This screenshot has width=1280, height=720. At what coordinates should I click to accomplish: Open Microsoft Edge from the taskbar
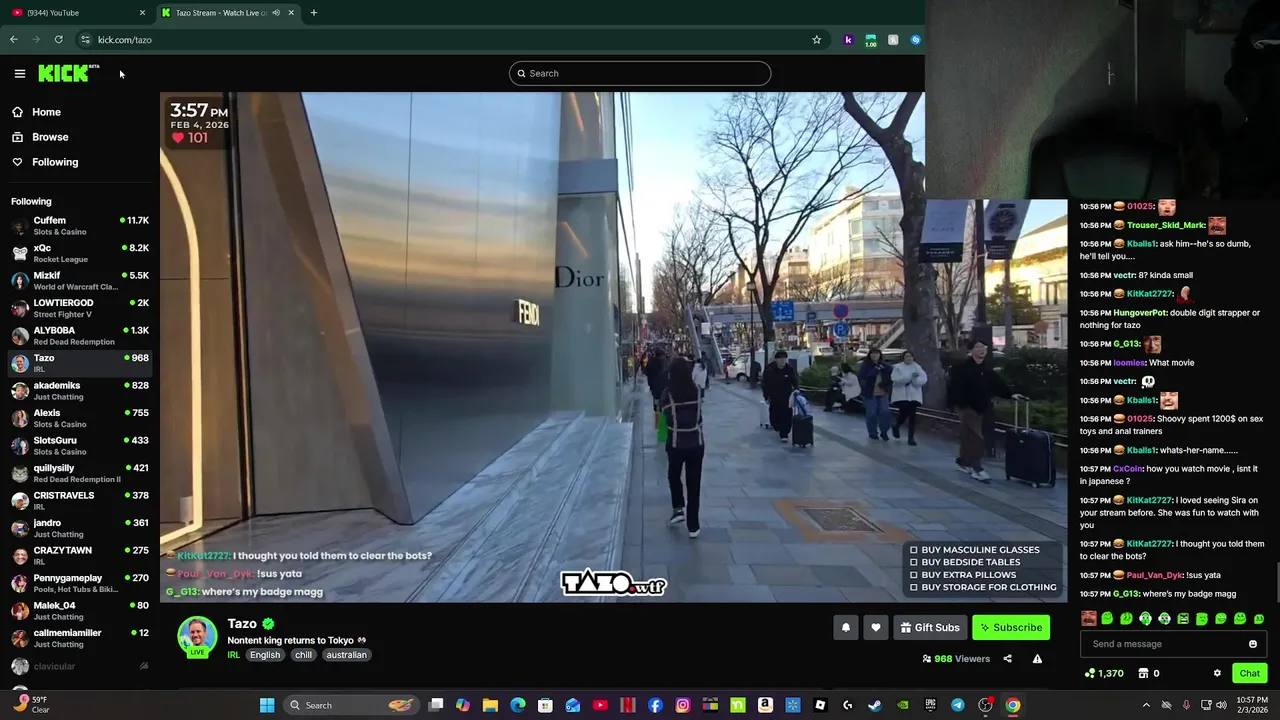(518, 705)
